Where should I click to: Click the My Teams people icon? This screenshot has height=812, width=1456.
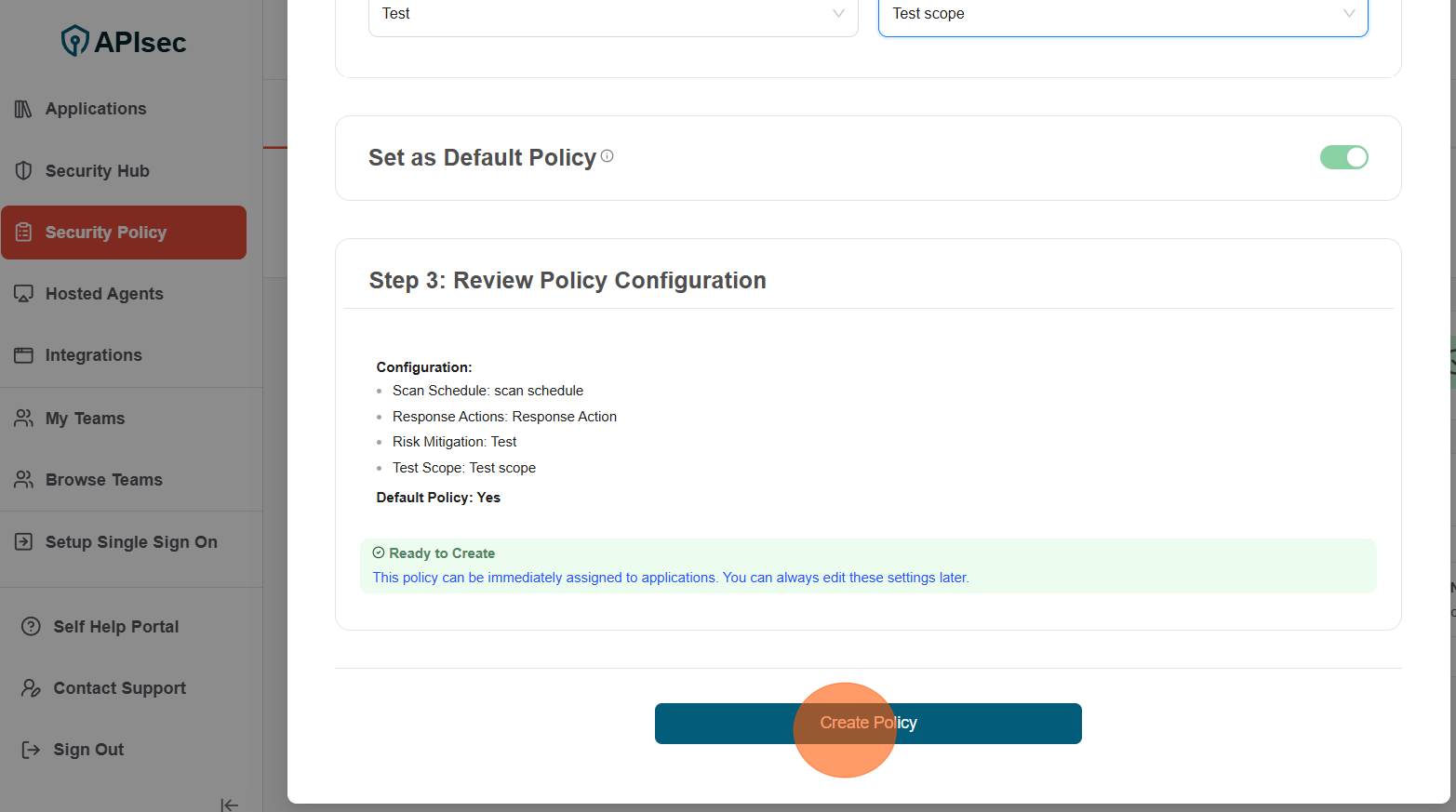pos(24,418)
